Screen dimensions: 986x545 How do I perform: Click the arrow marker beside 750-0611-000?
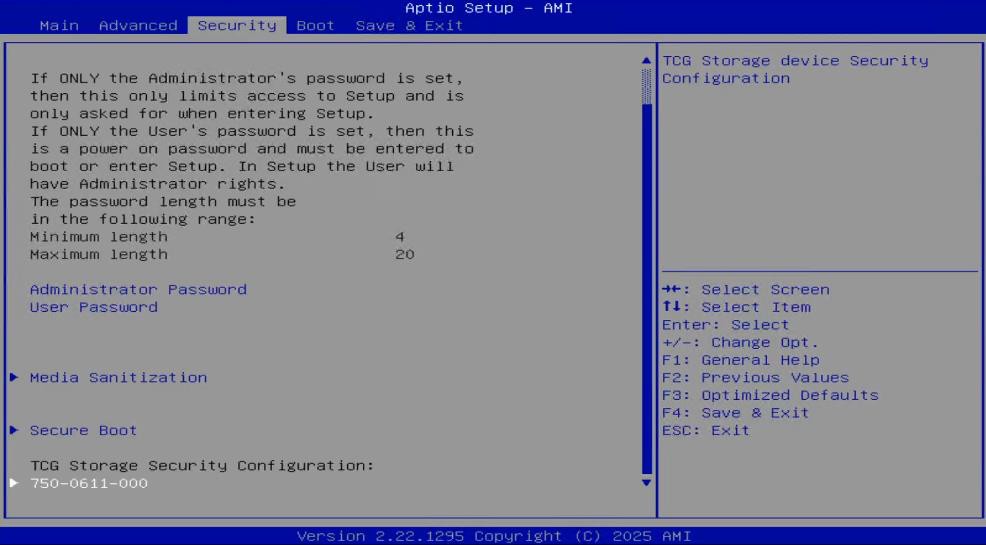[14, 484]
